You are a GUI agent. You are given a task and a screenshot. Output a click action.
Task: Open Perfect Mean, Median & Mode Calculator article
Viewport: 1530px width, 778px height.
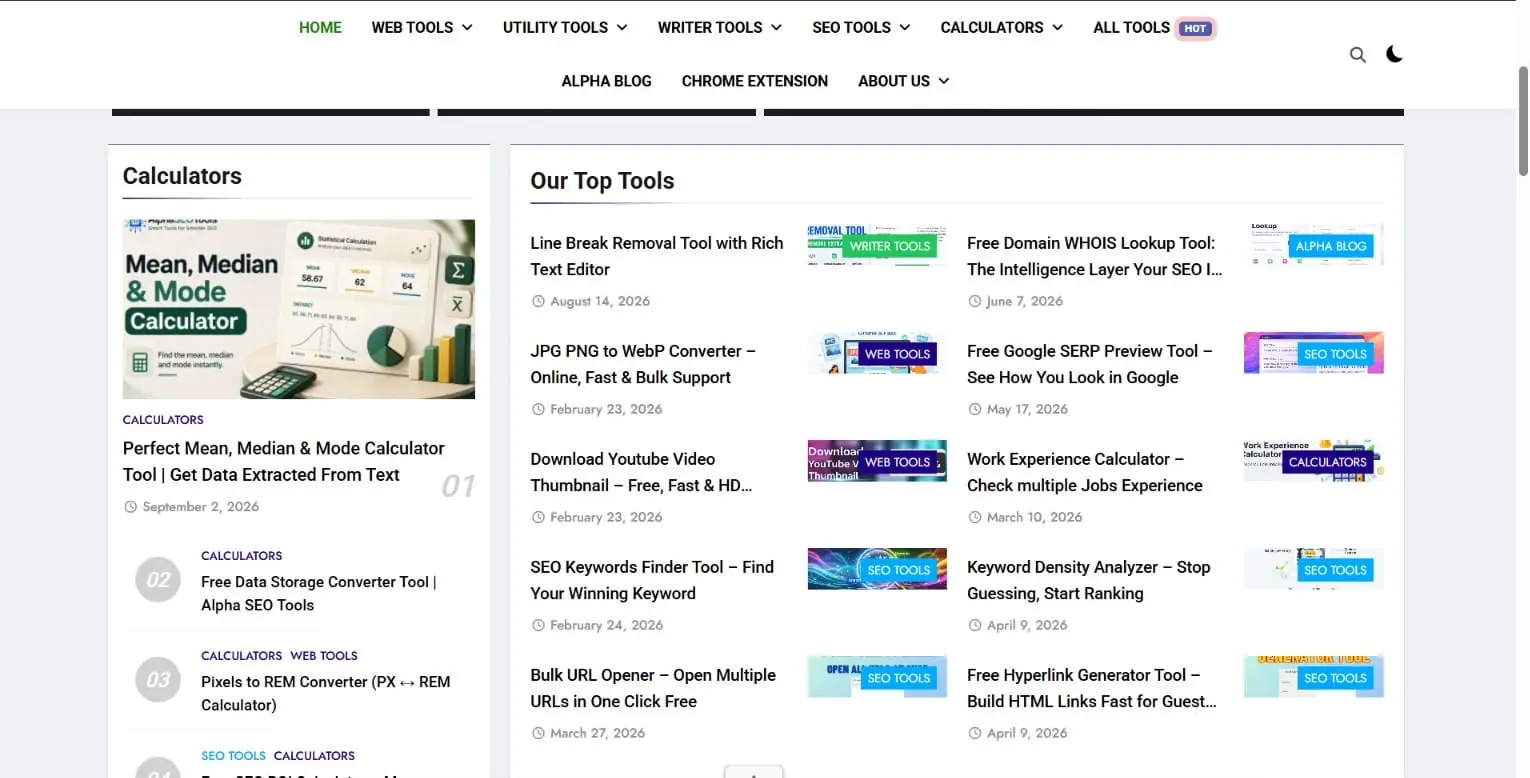[284, 461]
